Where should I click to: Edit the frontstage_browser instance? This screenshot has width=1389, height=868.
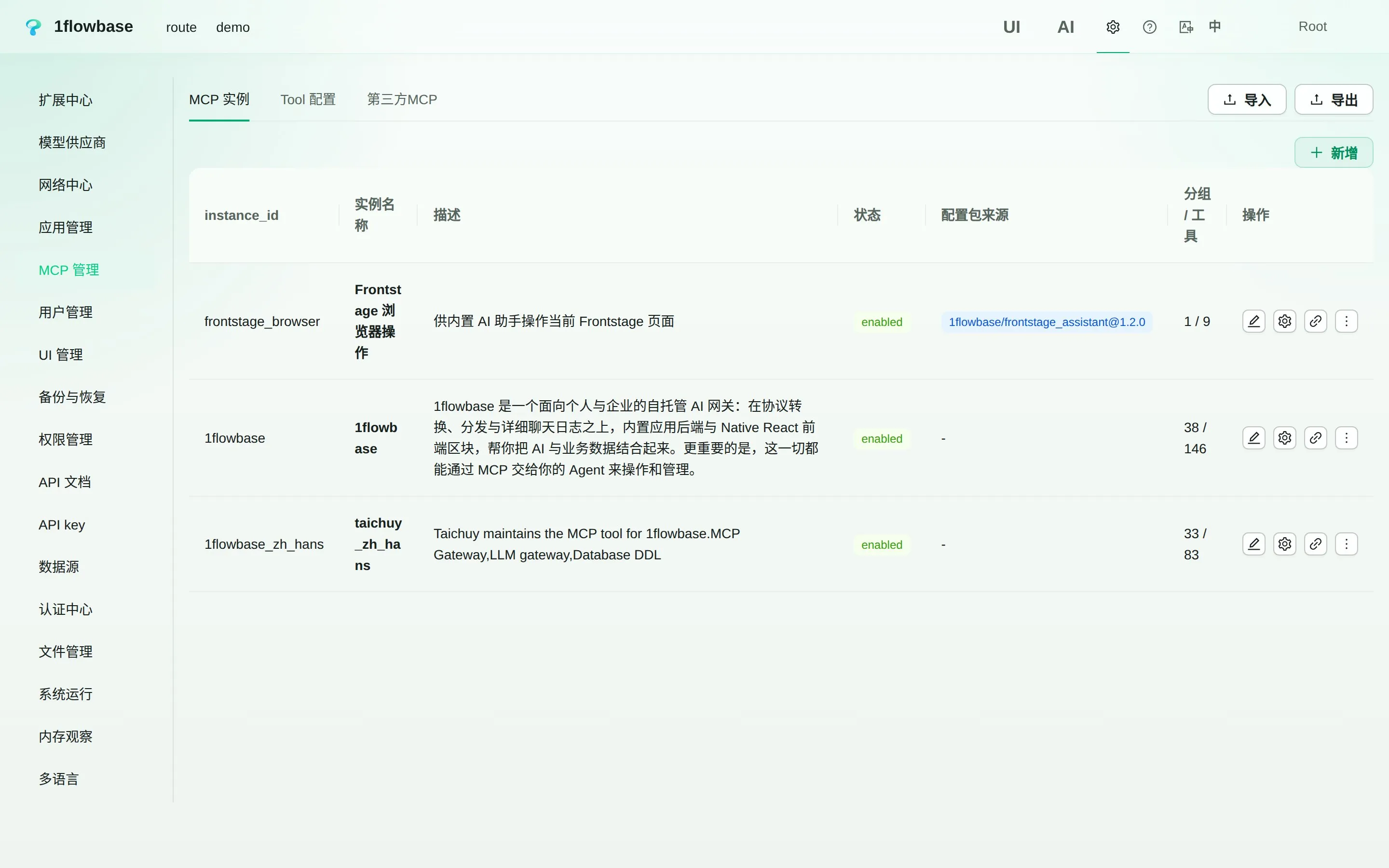(x=1253, y=321)
